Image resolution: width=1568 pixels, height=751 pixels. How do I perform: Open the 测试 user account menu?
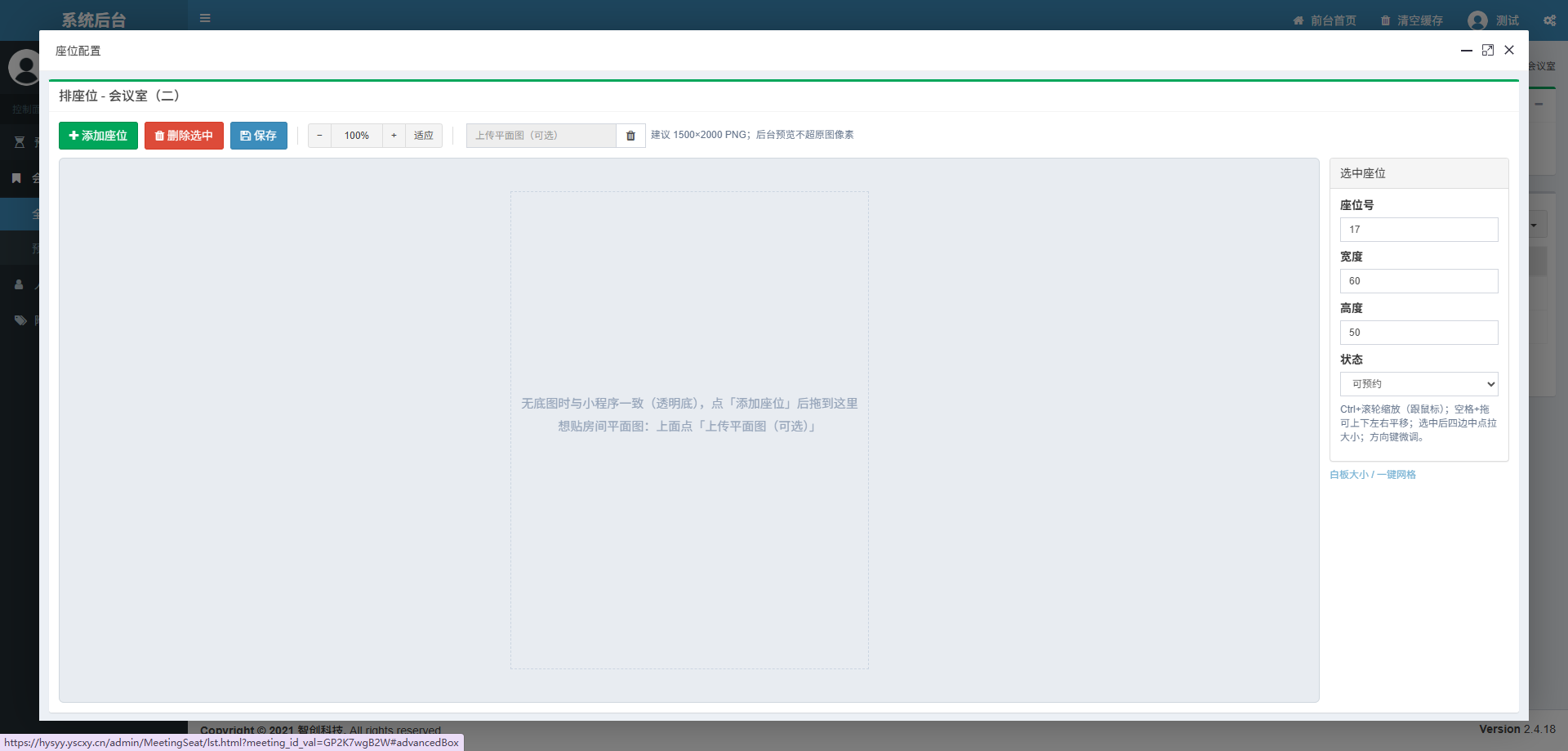[x=1494, y=20]
